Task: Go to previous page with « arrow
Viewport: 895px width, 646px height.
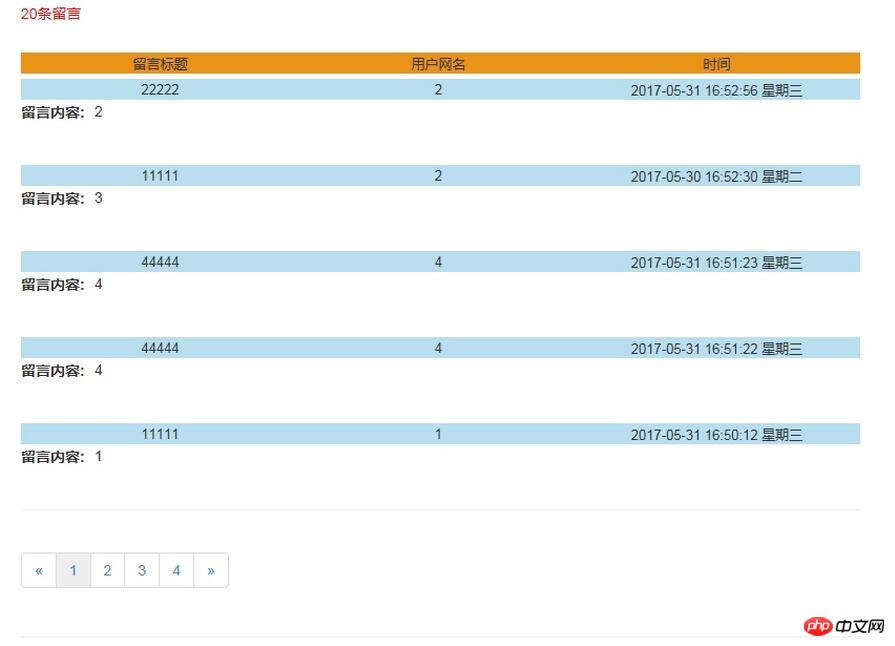Action: tap(39, 571)
